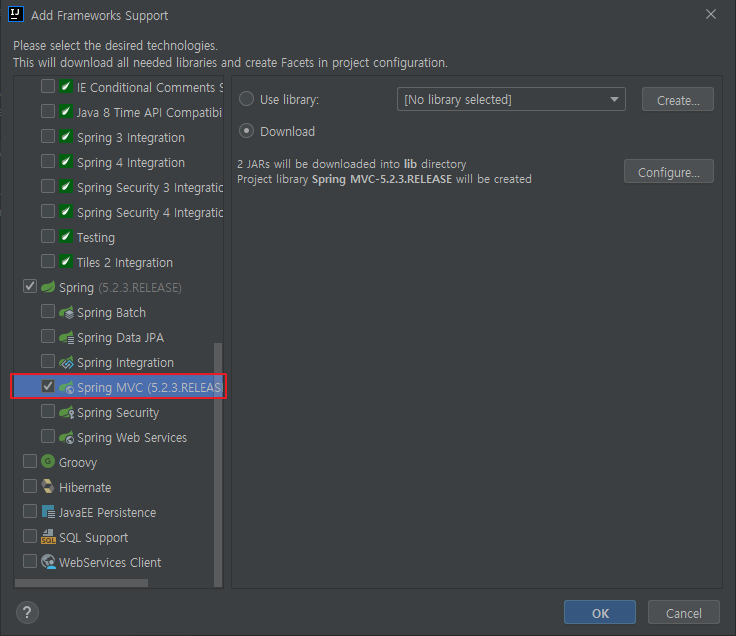Screen dimensions: 736x636
Task: Click the Spring Security icon
Action: (66, 412)
